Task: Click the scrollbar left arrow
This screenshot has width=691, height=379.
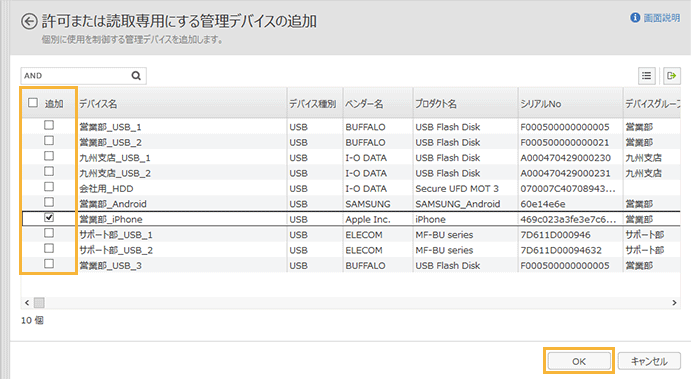Action: 27,303
